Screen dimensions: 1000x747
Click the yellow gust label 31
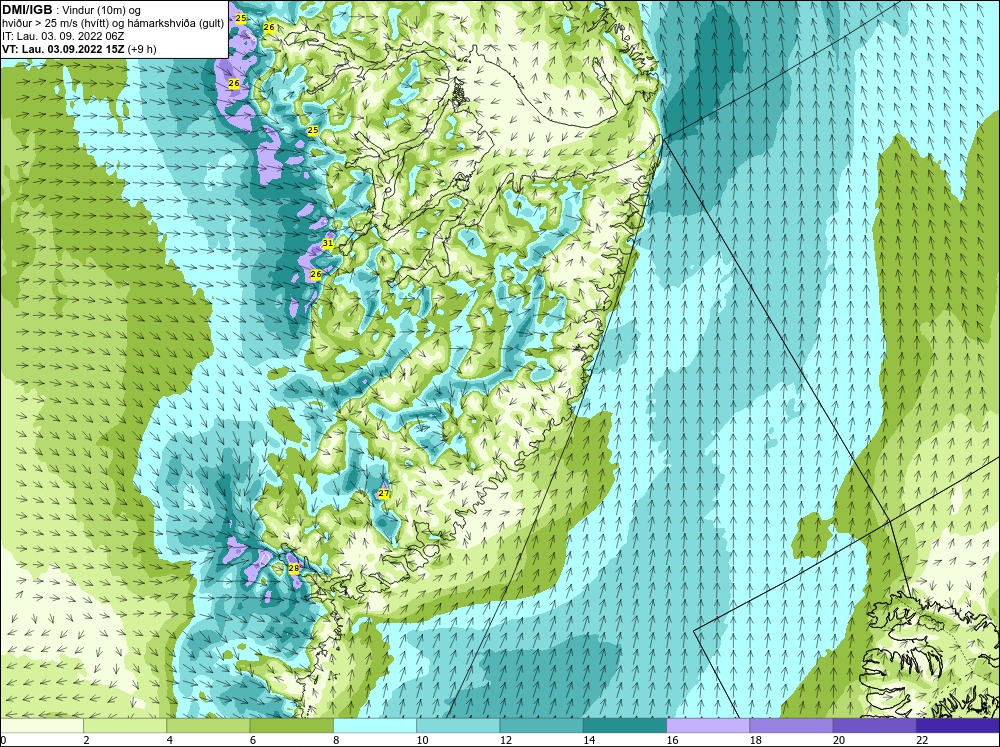point(328,244)
